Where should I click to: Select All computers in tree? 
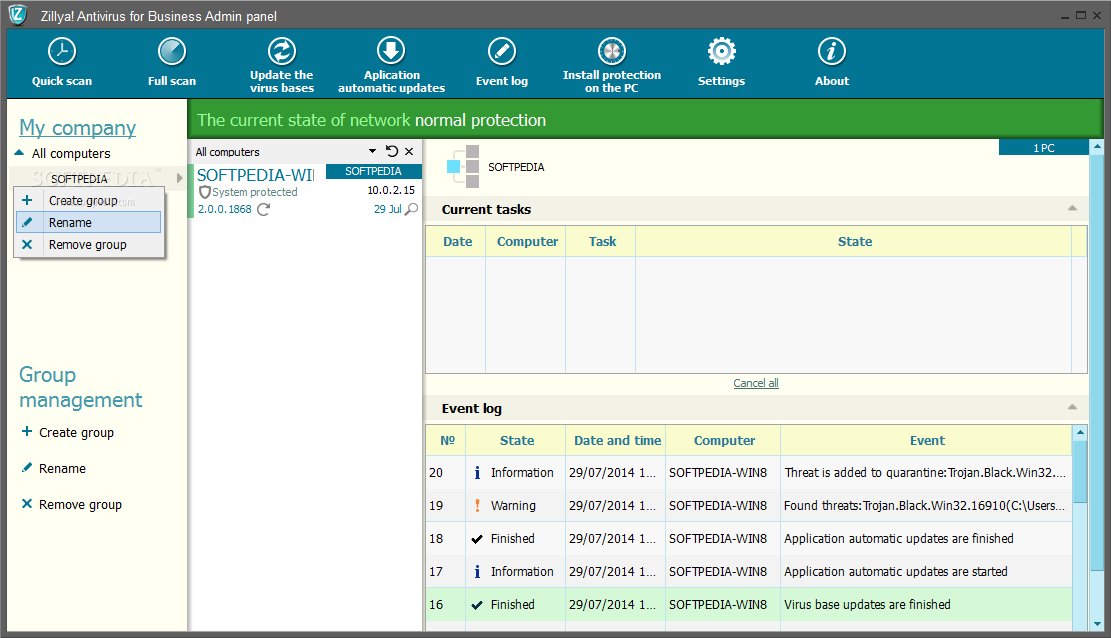(x=71, y=154)
